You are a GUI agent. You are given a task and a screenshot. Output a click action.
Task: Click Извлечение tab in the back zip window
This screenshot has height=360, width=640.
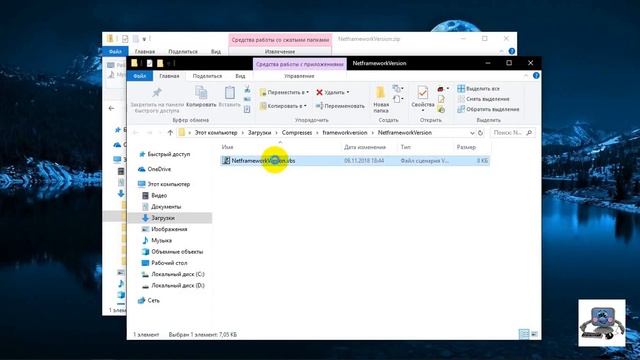point(280,52)
